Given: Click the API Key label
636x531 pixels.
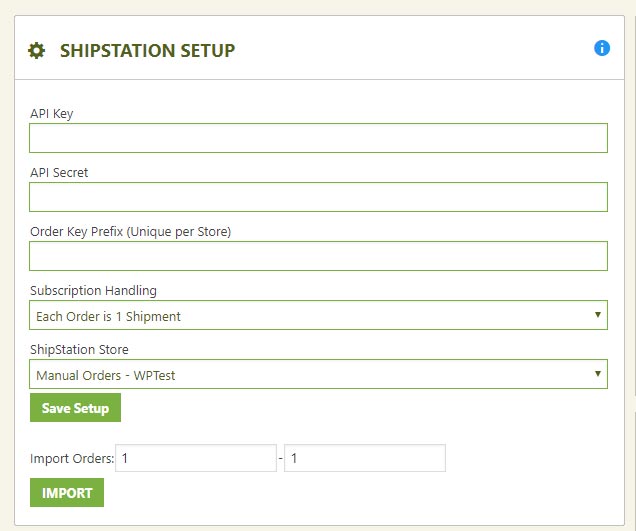Looking at the screenshot, I should [51, 114].
